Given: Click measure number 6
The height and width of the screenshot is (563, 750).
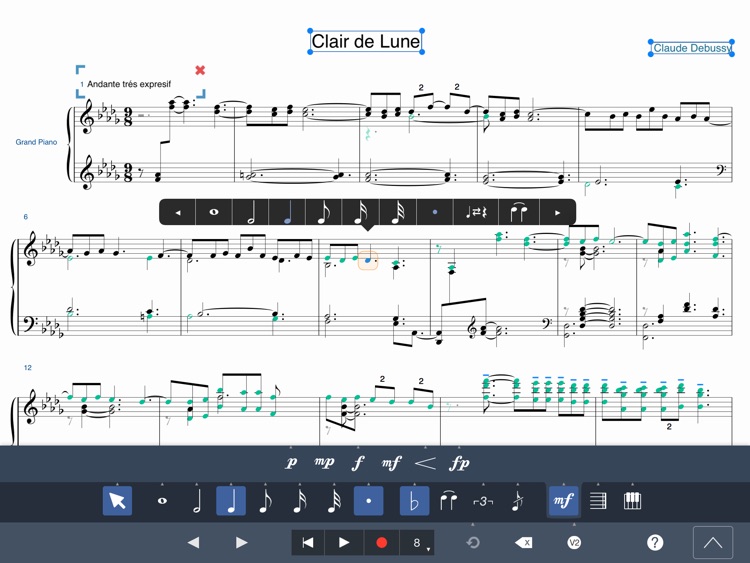Looking at the screenshot, I should 26,217.
